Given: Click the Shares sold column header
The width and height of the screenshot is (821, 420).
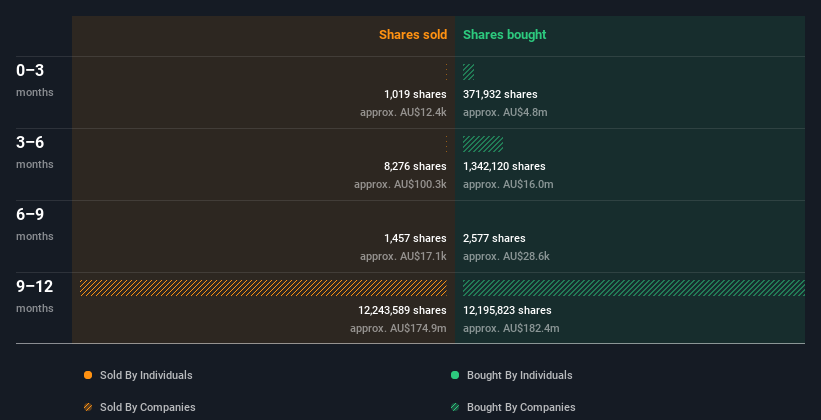Looking at the screenshot, I should 413,35.
